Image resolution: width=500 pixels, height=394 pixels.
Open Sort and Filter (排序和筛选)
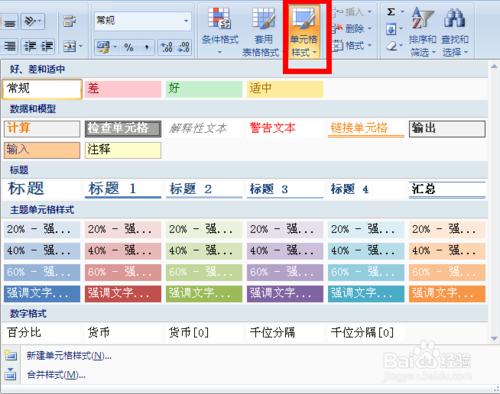[422, 31]
